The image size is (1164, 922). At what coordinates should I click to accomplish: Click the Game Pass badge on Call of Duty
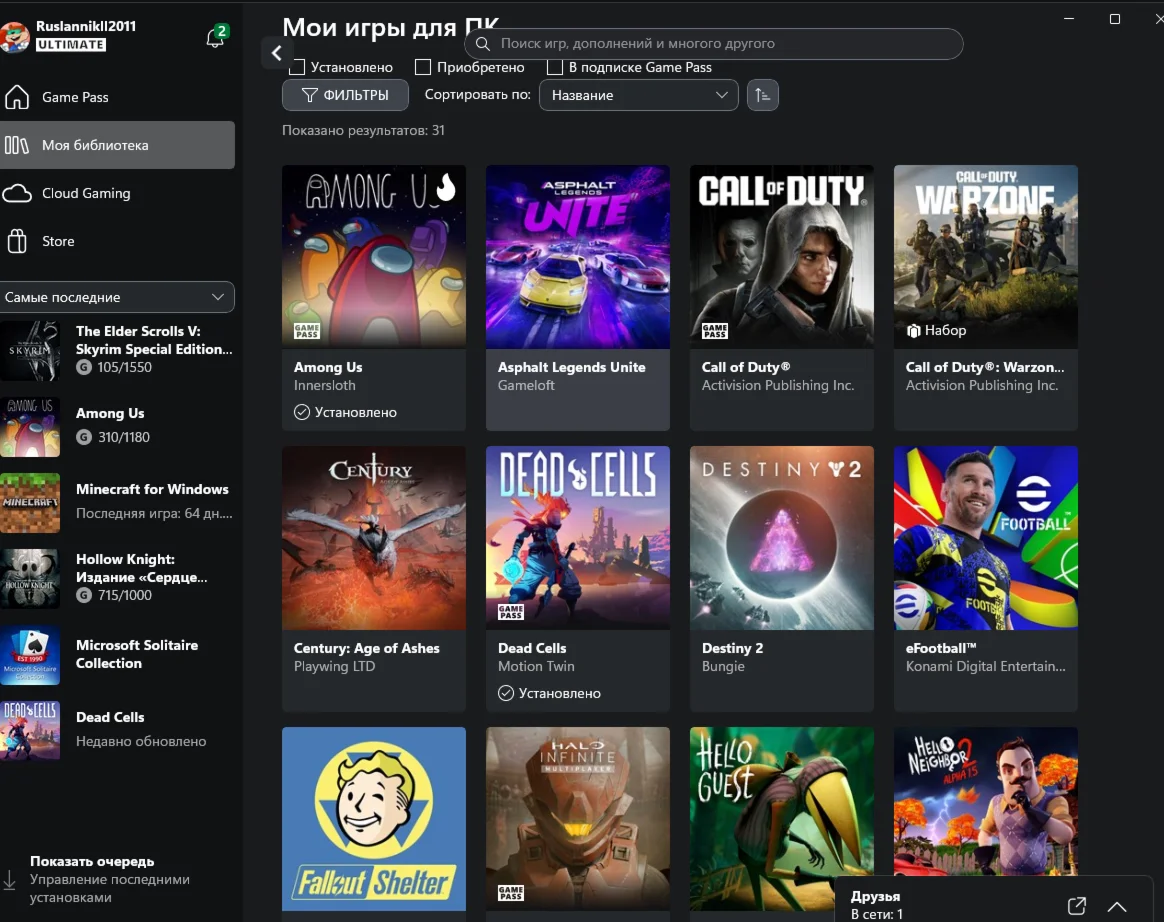click(715, 331)
